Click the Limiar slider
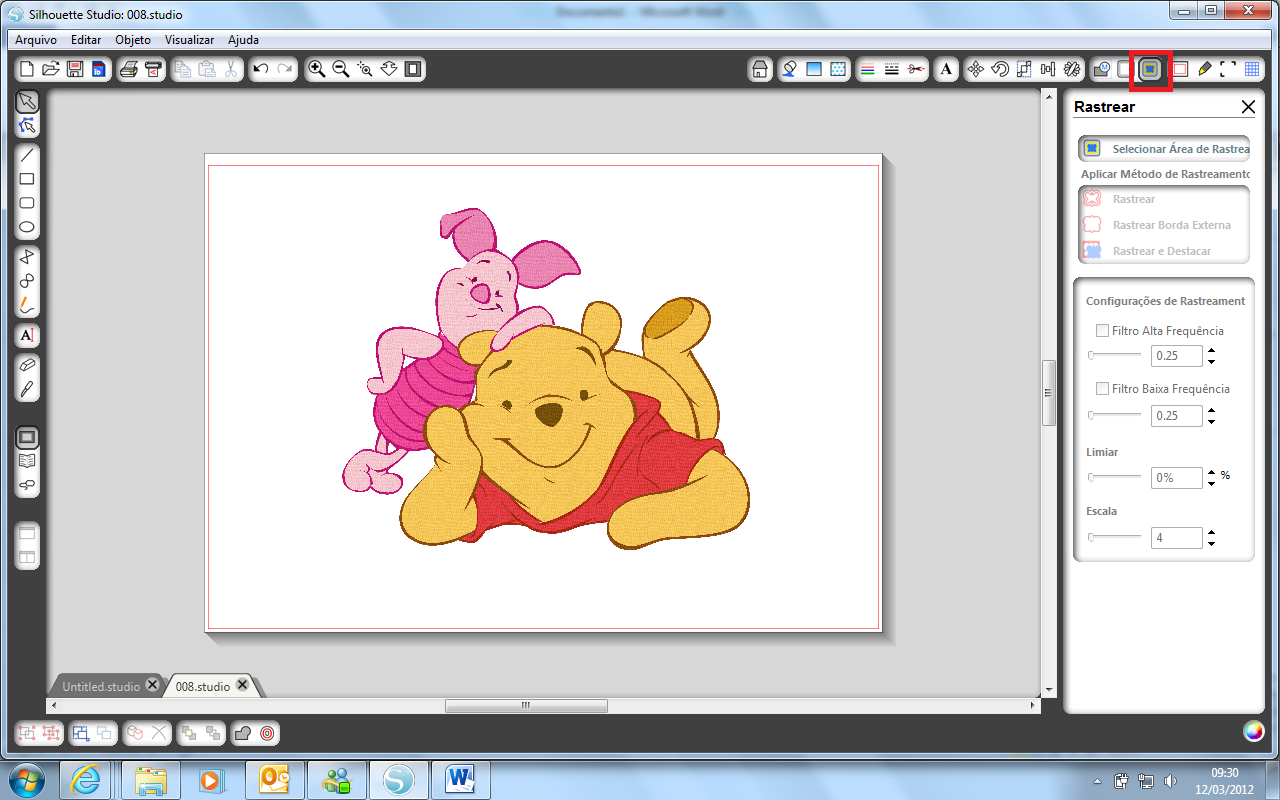The image size is (1280, 800). [1114, 477]
